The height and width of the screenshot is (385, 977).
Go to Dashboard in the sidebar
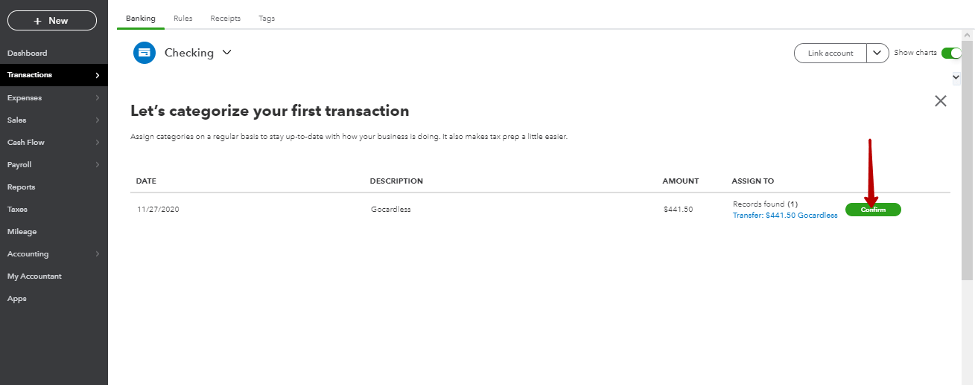pyautogui.click(x=27, y=53)
